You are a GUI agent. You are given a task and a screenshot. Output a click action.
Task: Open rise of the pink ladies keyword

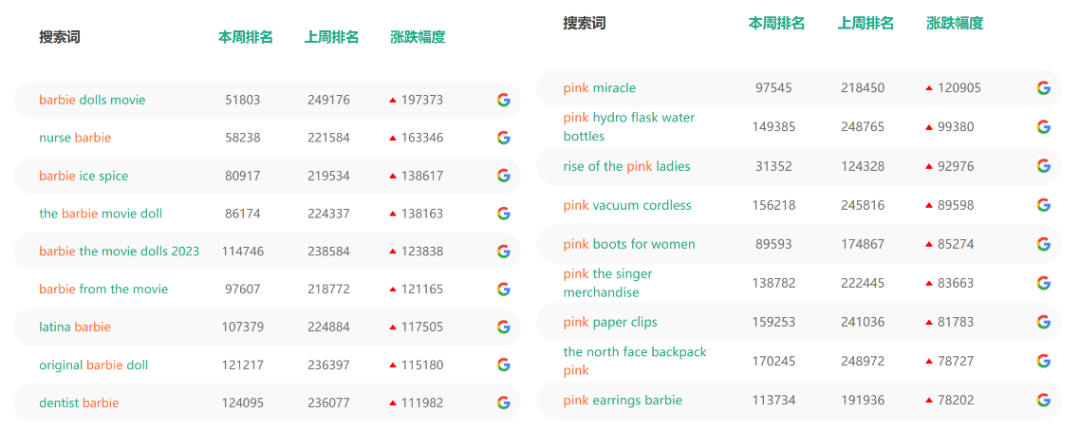pyautogui.click(x=626, y=166)
